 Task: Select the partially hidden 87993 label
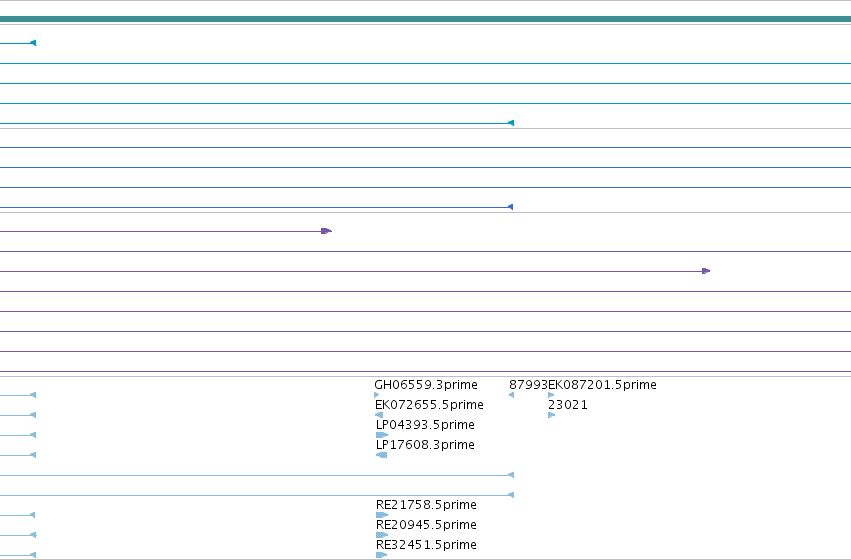point(528,385)
